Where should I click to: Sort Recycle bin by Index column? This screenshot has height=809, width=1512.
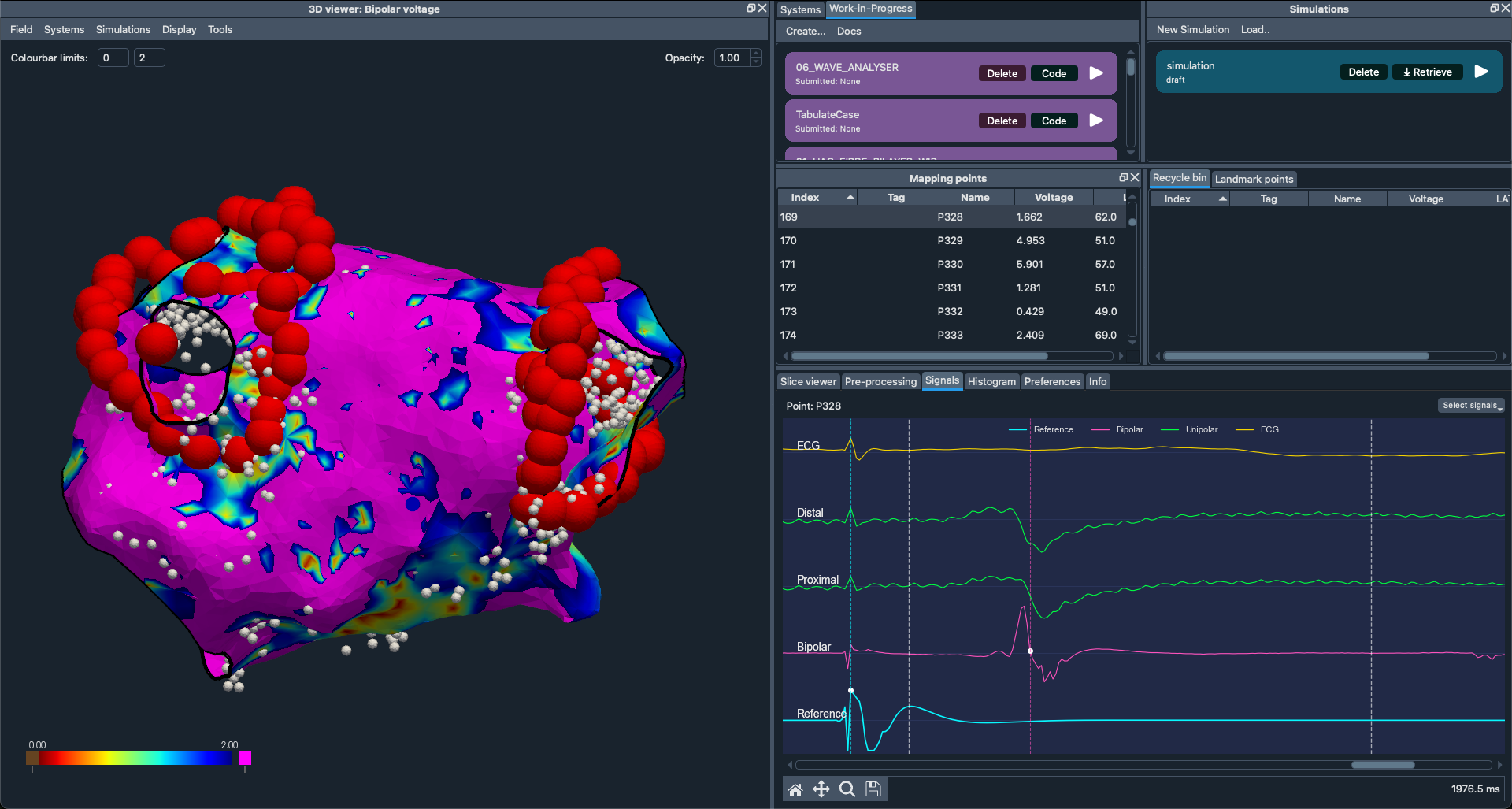coord(1189,199)
